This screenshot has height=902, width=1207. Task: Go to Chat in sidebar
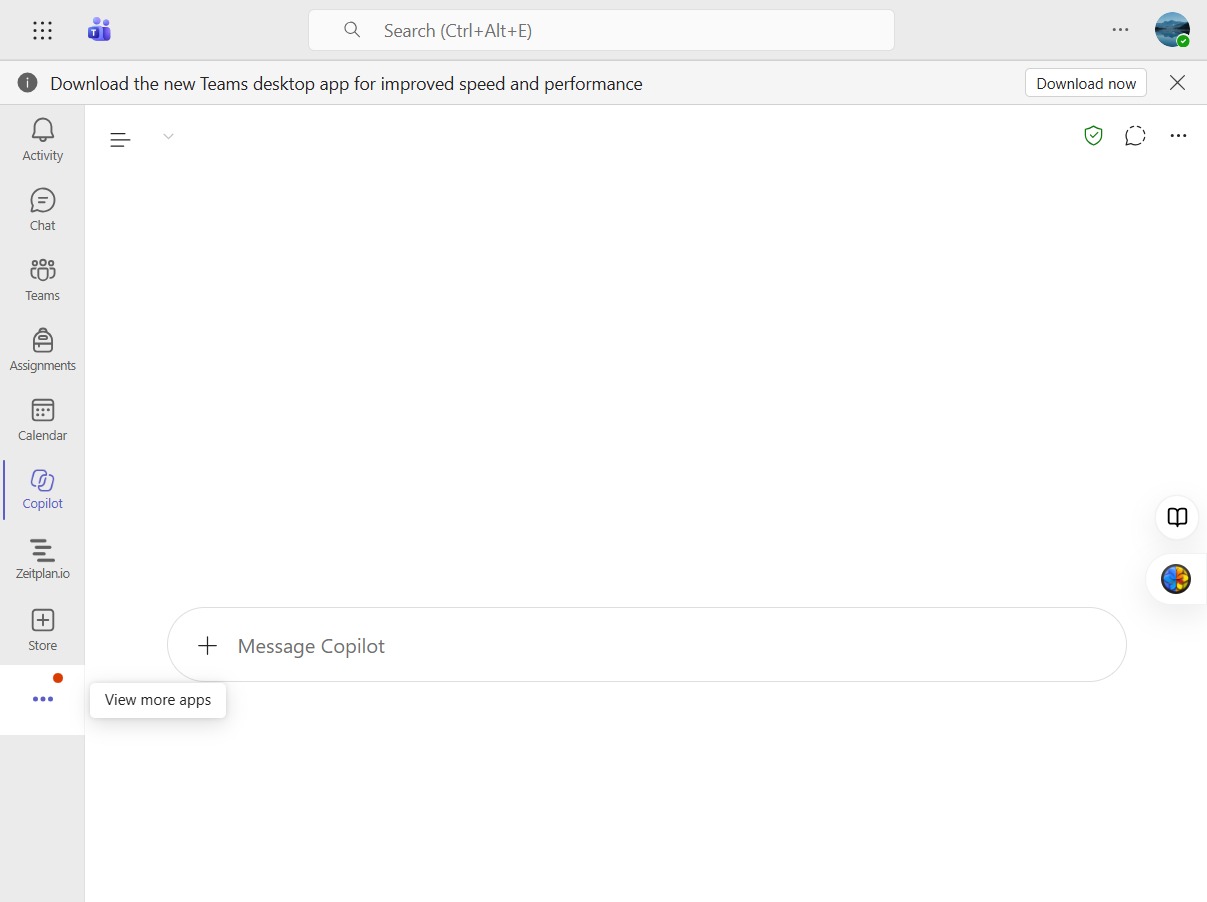[x=43, y=209]
